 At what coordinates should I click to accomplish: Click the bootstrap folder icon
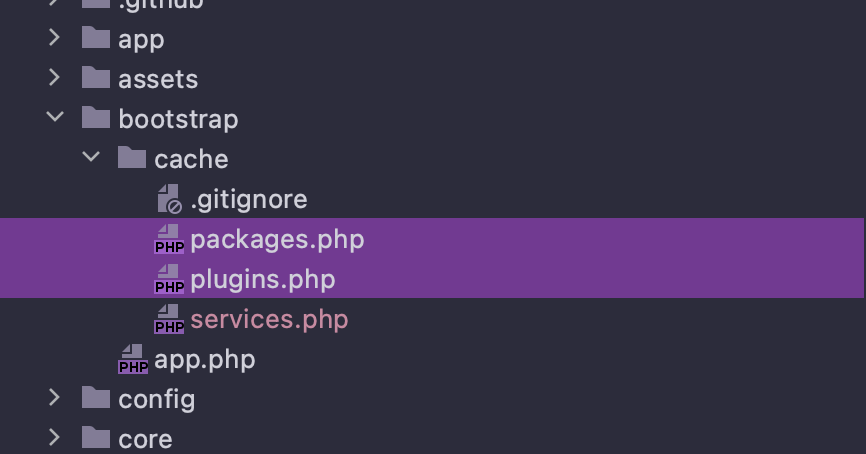pos(96,118)
